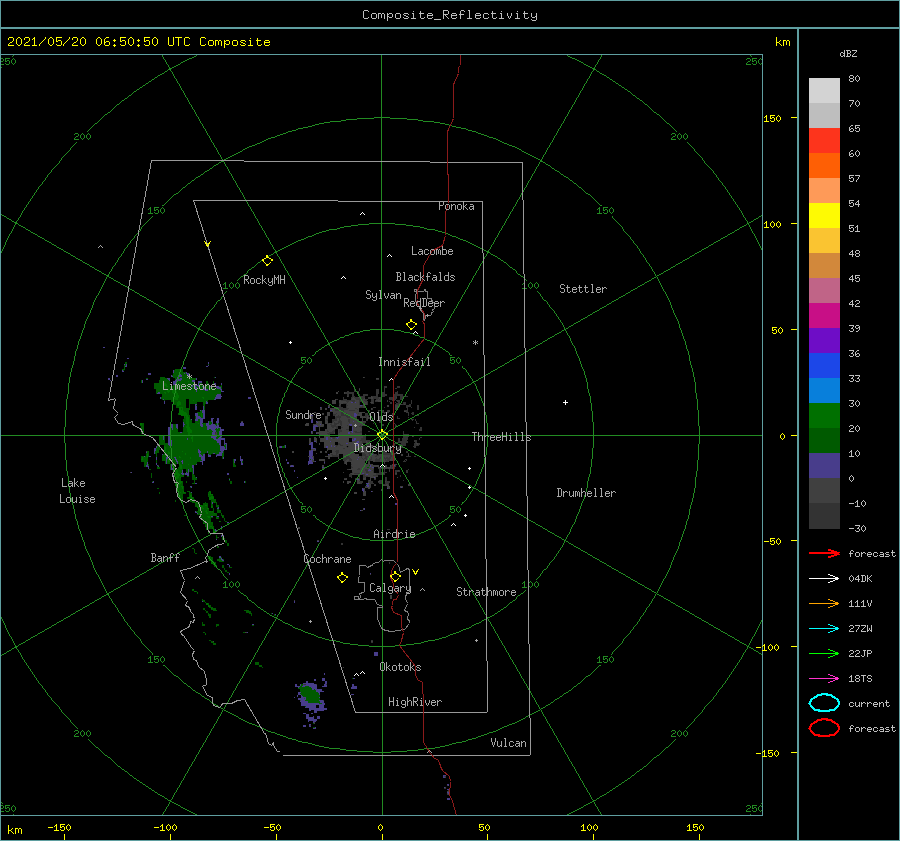Select the Sylvan label
The height and width of the screenshot is (841, 900).
(x=383, y=295)
